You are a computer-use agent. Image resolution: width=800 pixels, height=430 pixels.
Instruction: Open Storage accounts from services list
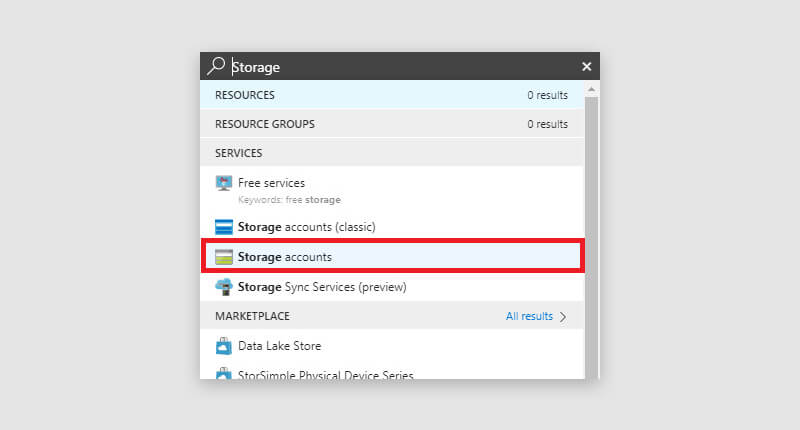(285, 257)
